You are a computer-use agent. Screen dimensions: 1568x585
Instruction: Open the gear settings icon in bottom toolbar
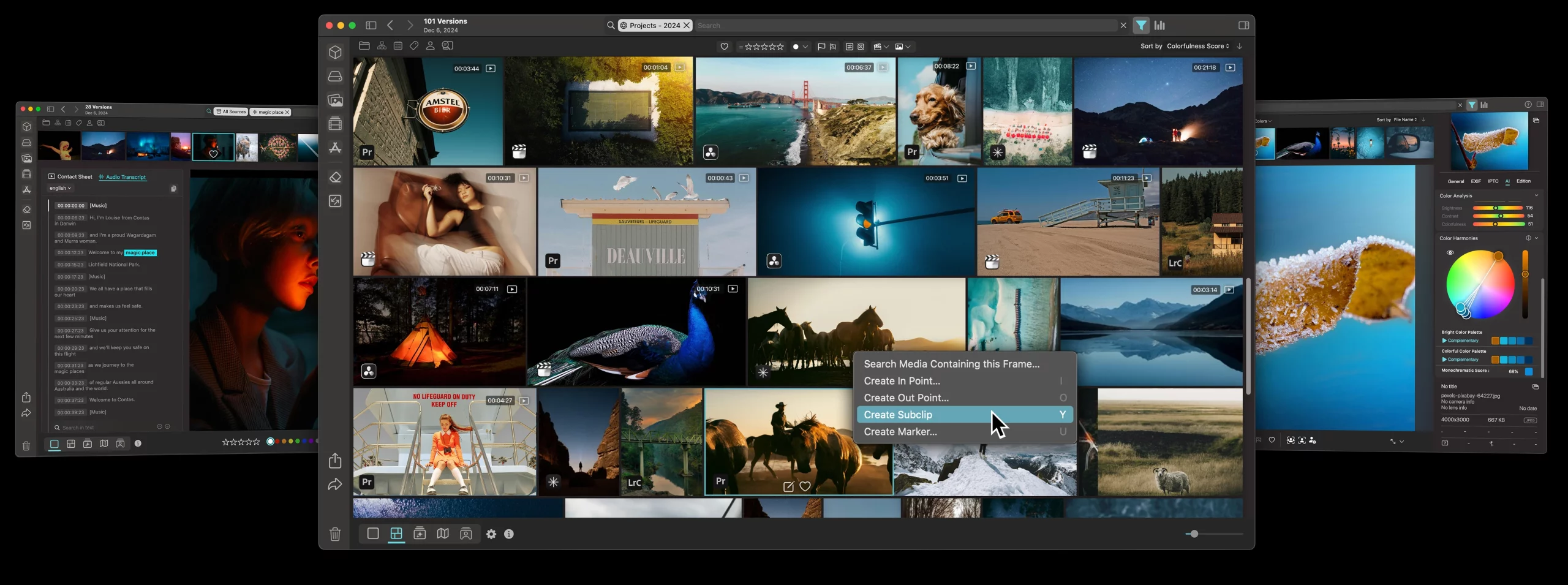coord(491,534)
